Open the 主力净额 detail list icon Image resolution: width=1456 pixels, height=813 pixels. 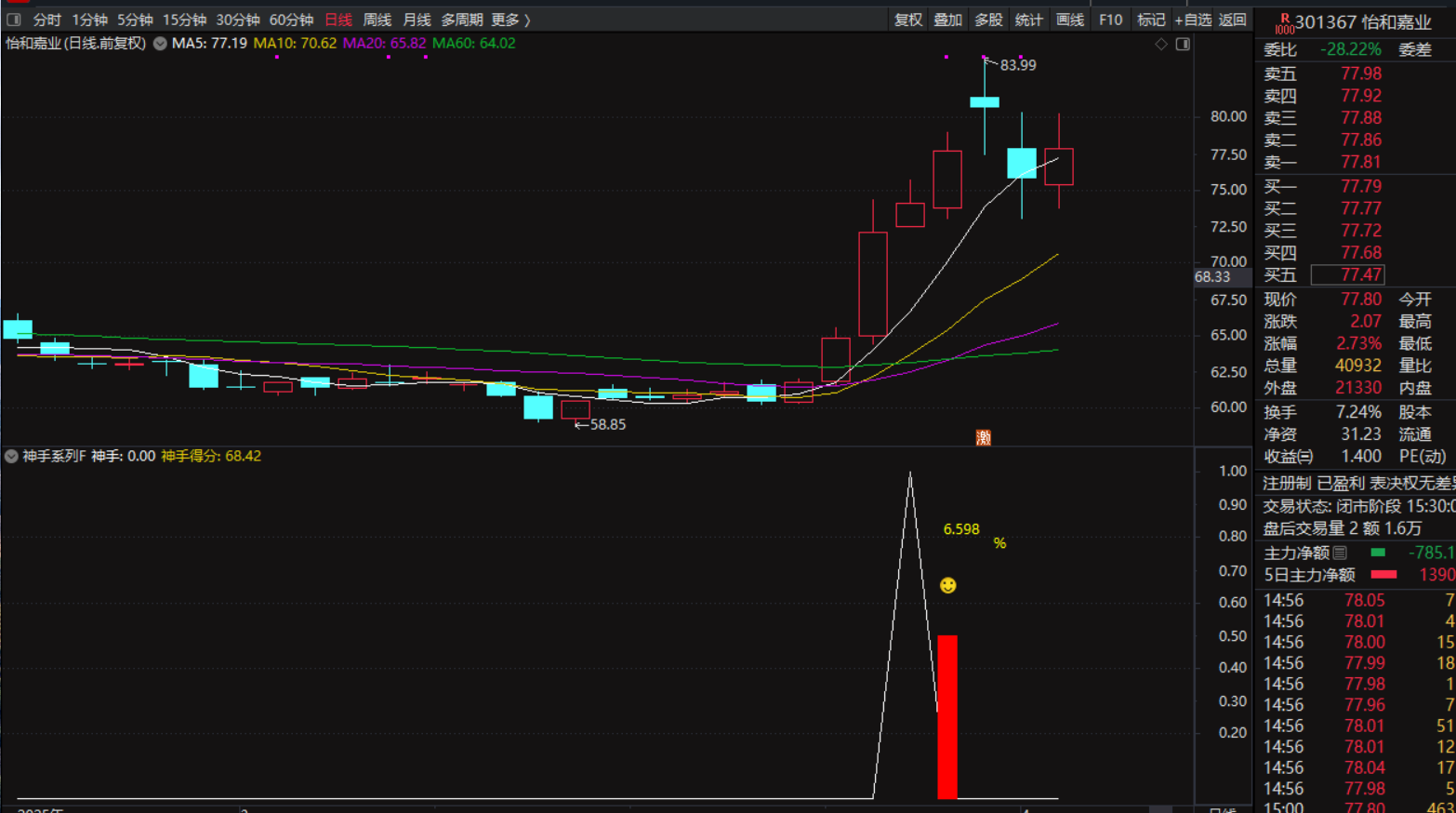(1340, 553)
